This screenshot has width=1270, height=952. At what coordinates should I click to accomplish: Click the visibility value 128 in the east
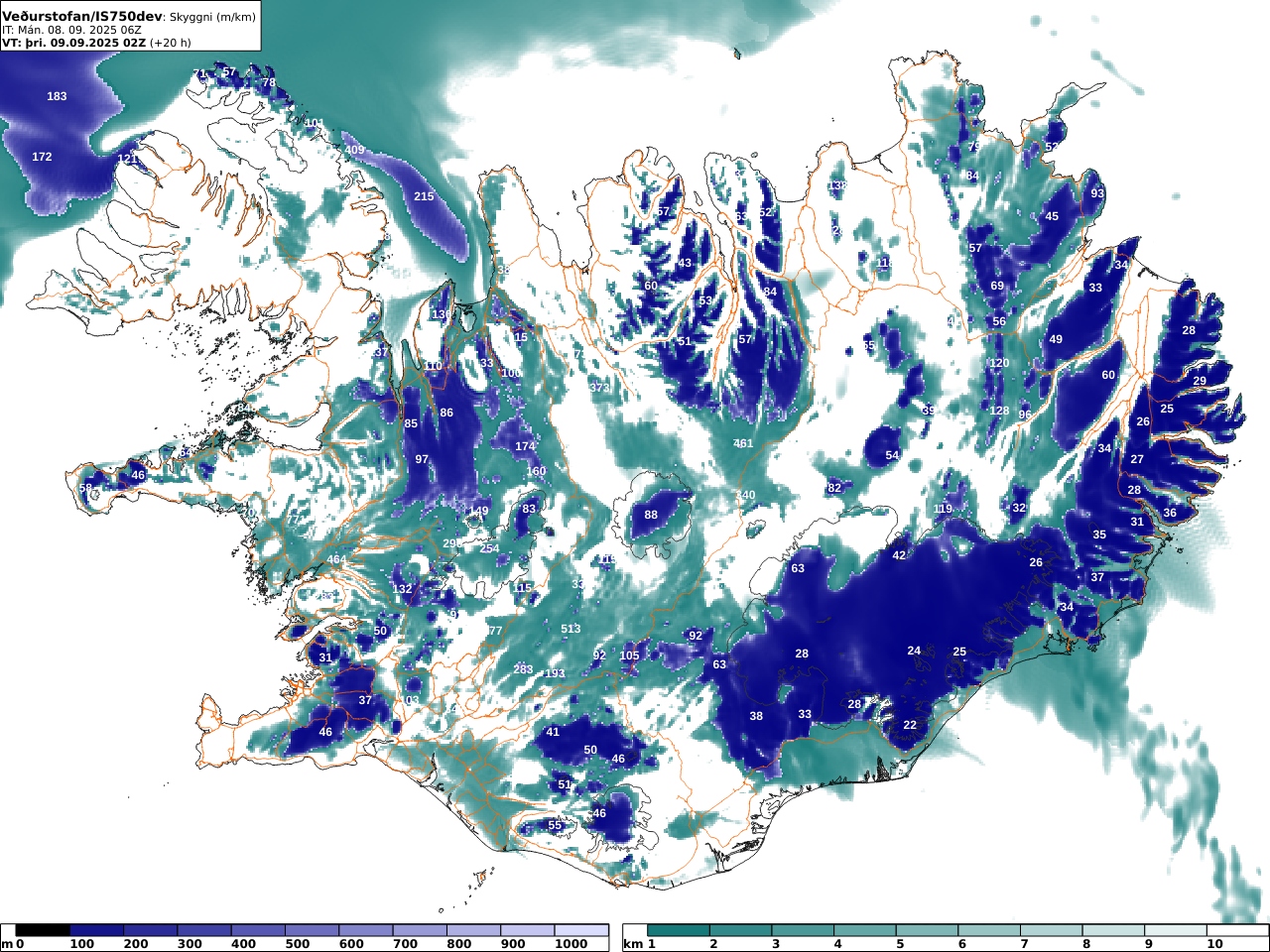pyautogui.click(x=999, y=411)
